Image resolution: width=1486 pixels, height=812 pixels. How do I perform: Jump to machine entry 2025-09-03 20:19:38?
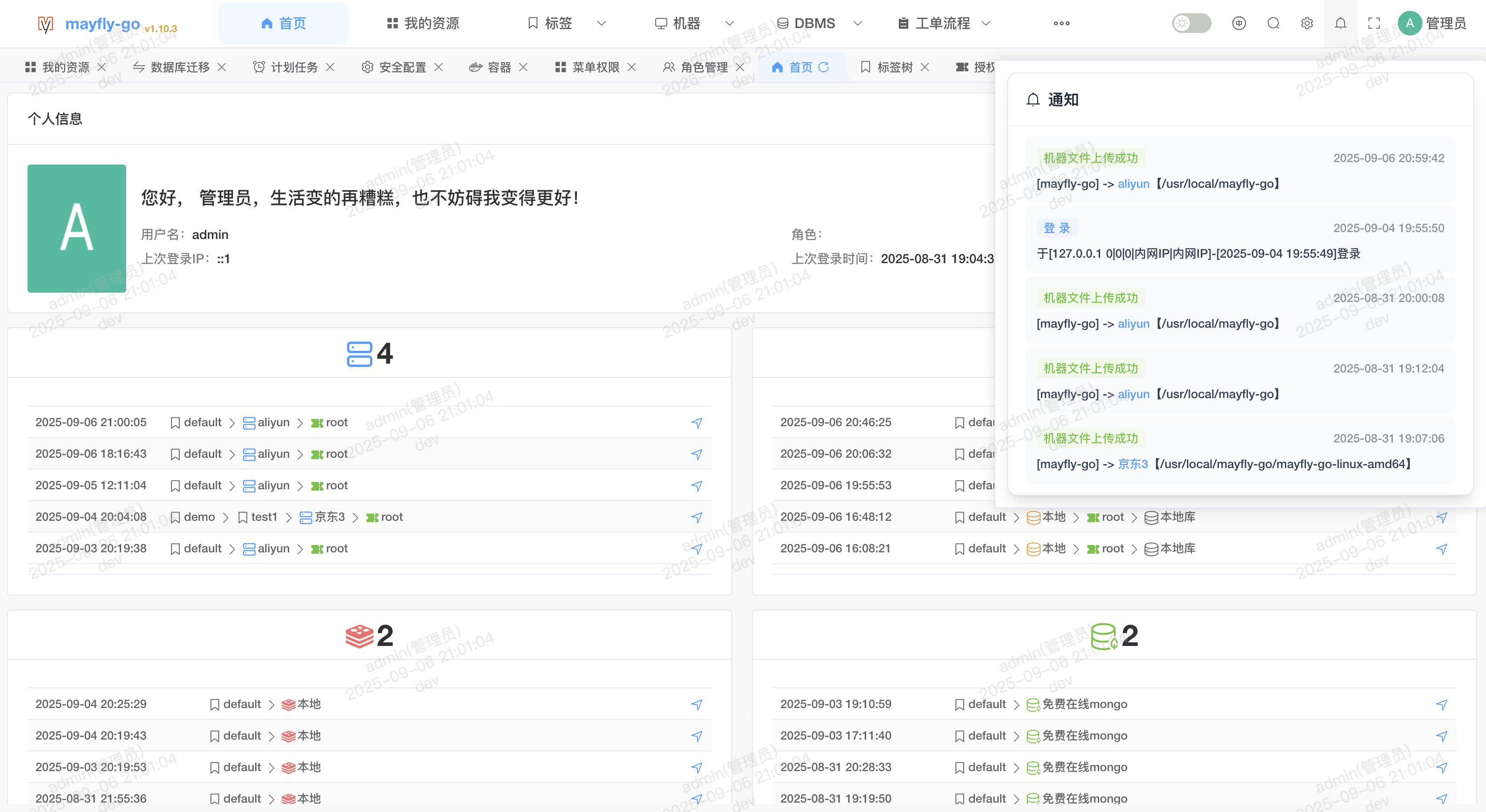696,548
